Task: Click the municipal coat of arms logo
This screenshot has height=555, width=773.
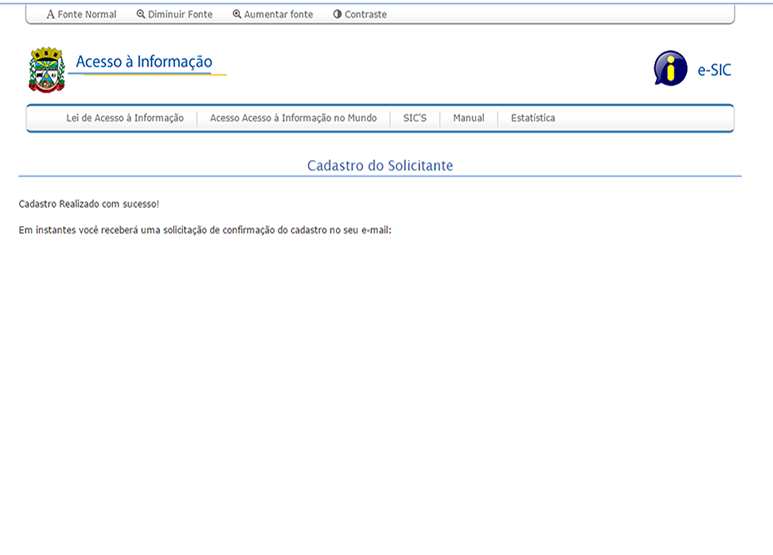Action: click(46, 69)
